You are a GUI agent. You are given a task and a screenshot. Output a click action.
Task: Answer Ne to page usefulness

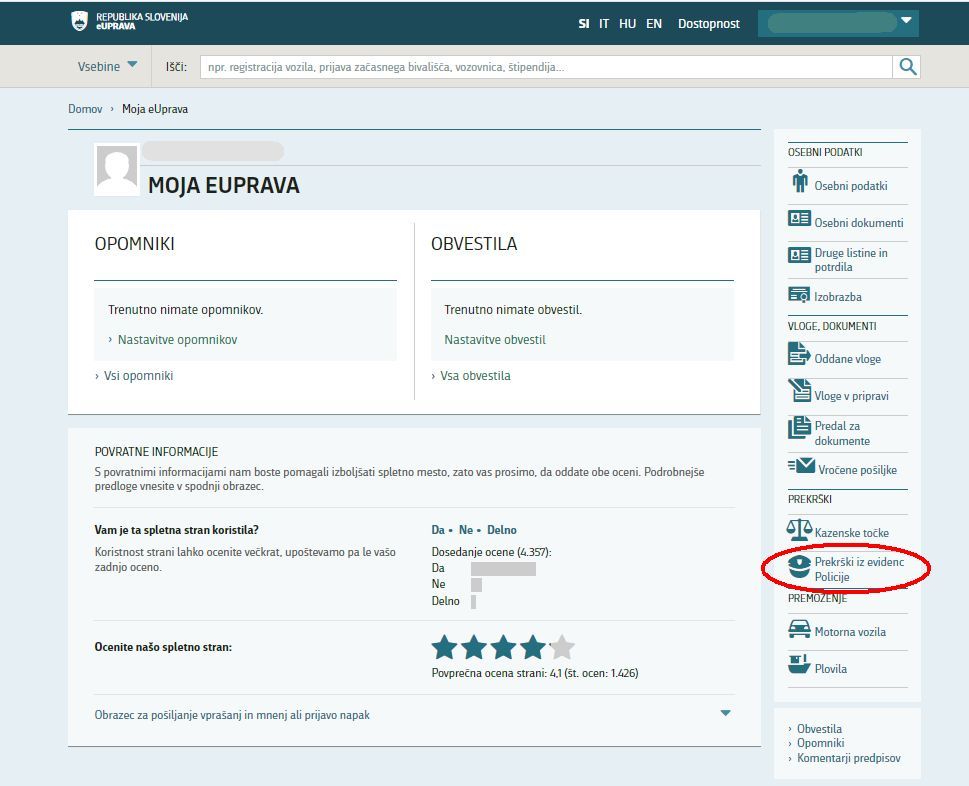coord(465,530)
